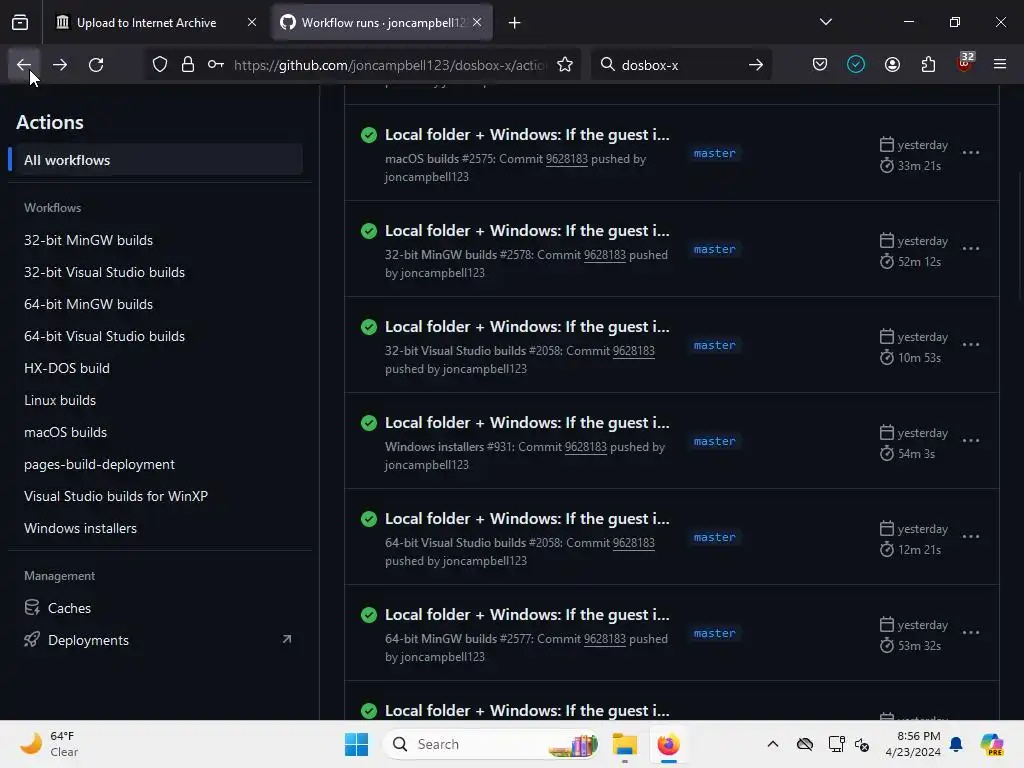Switch to the Upload to Internet Archive tab

click(147, 23)
